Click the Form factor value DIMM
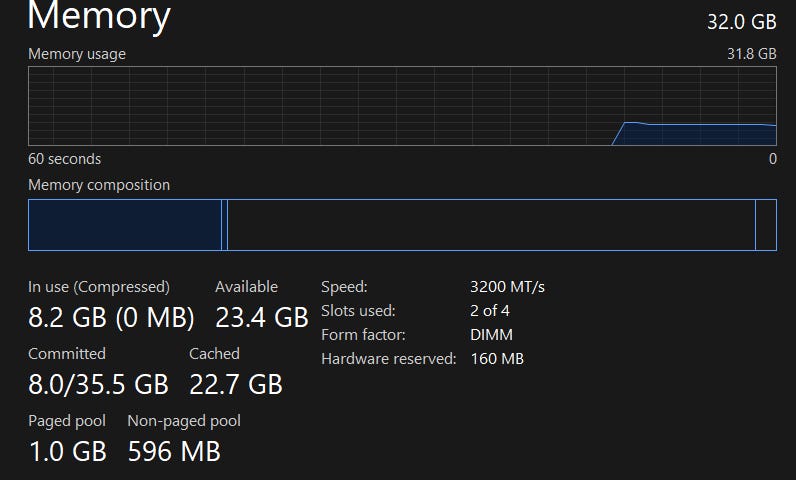This screenshot has height=480, width=796. 491,335
